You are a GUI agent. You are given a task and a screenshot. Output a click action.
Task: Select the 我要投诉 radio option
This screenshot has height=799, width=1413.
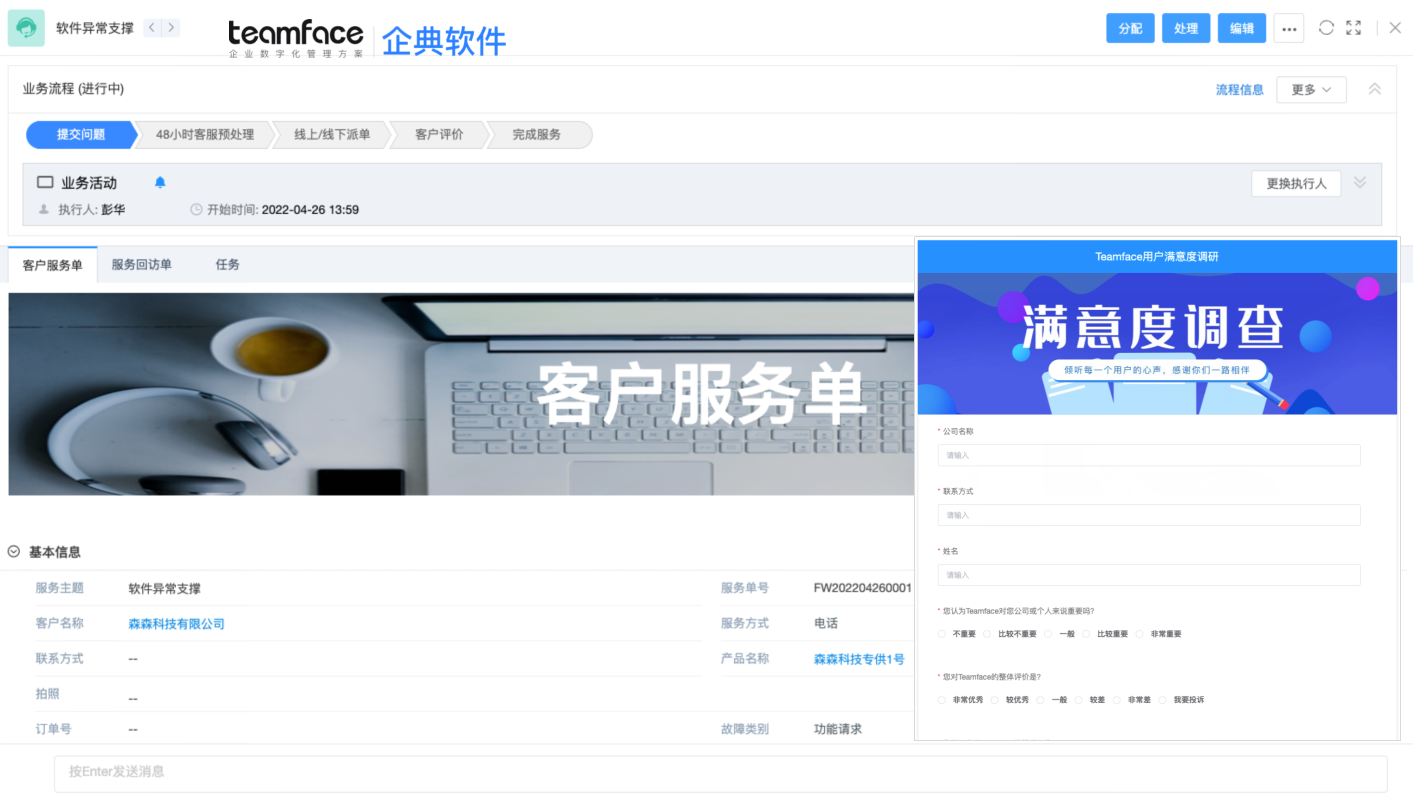click(x=1163, y=700)
